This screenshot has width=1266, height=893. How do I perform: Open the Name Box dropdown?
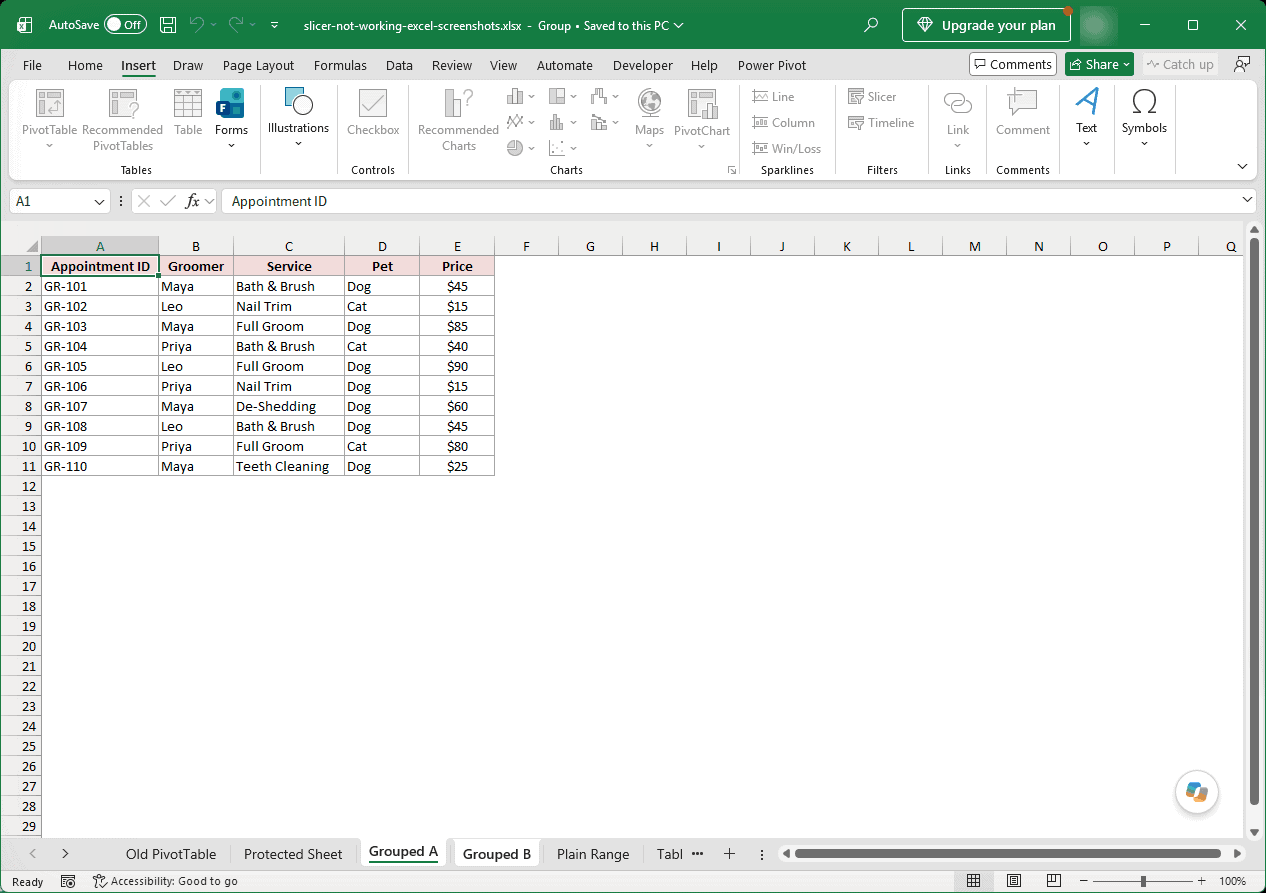coord(99,201)
